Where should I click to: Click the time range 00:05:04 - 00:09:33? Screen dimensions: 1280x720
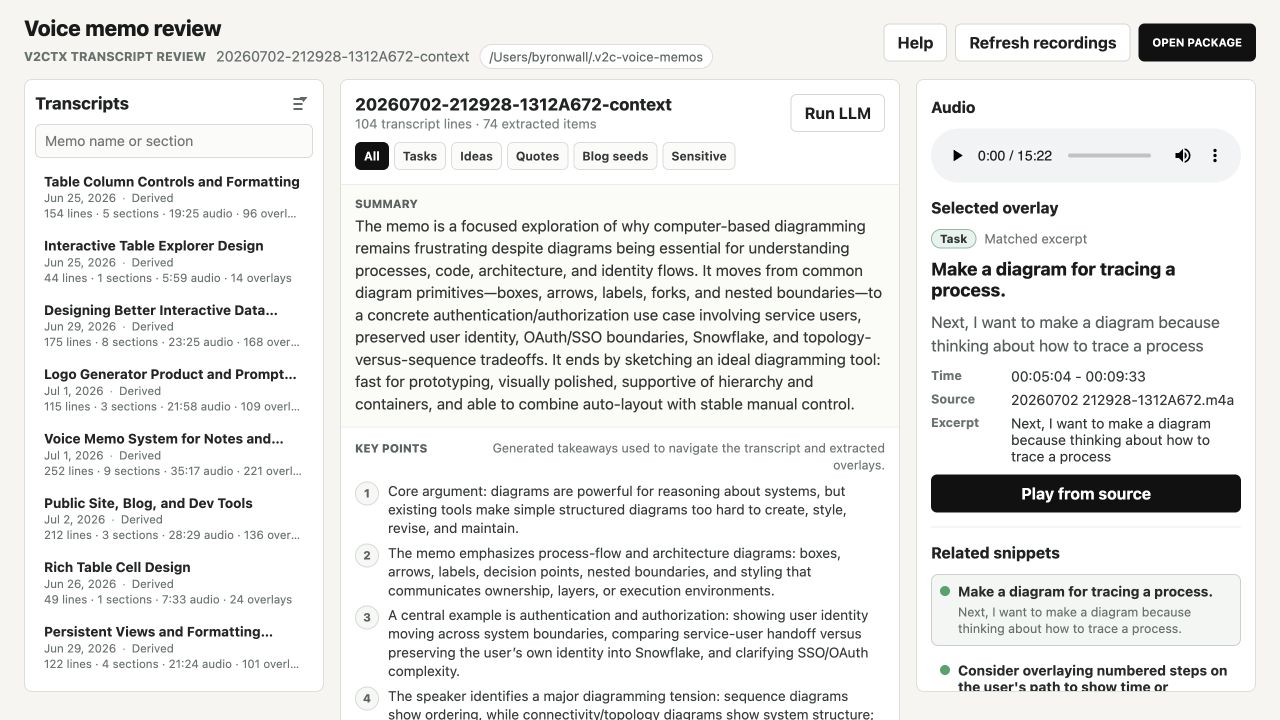pyautogui.click(x=1078, y=377)
